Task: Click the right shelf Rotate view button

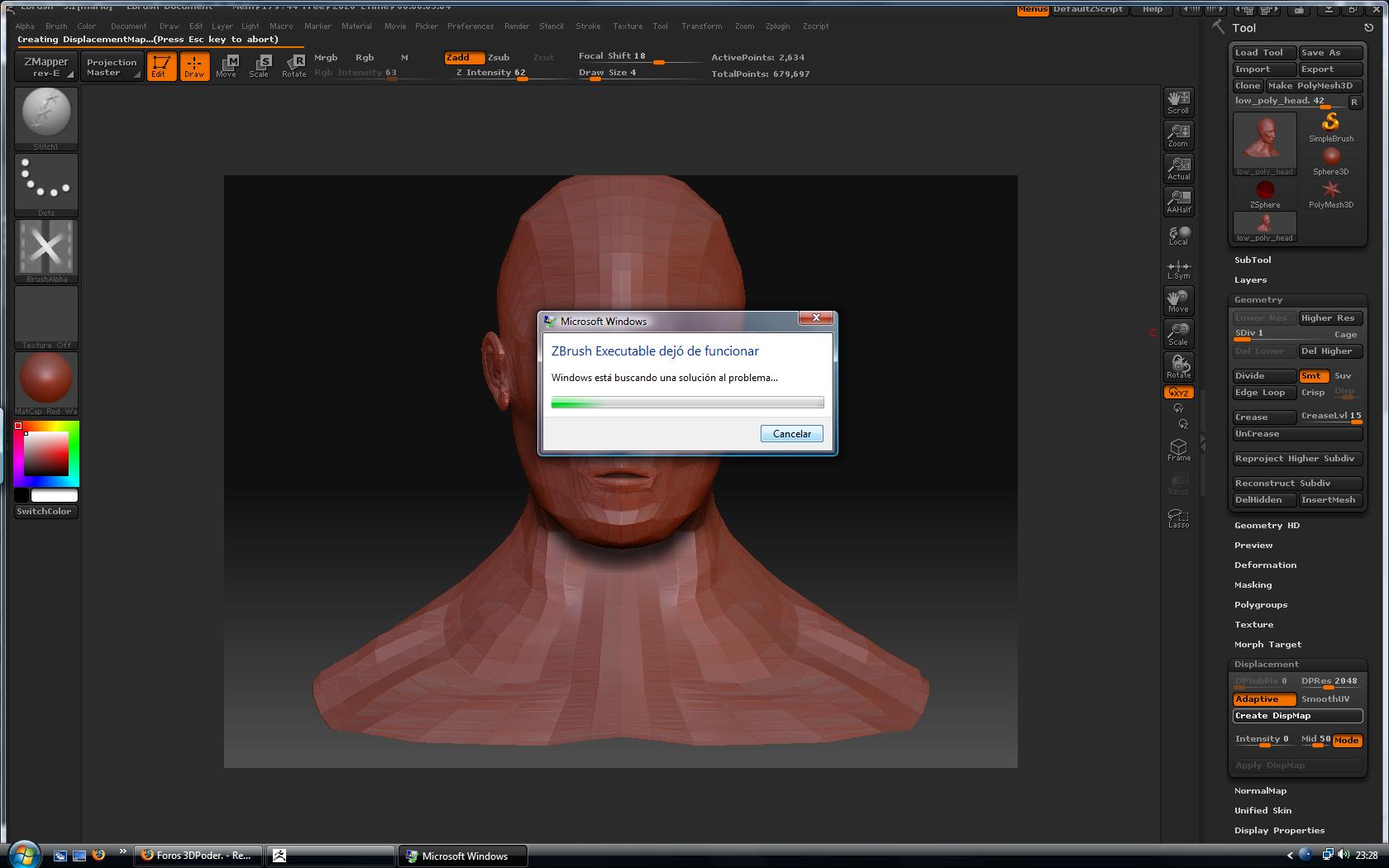Action: (1178, 367)
